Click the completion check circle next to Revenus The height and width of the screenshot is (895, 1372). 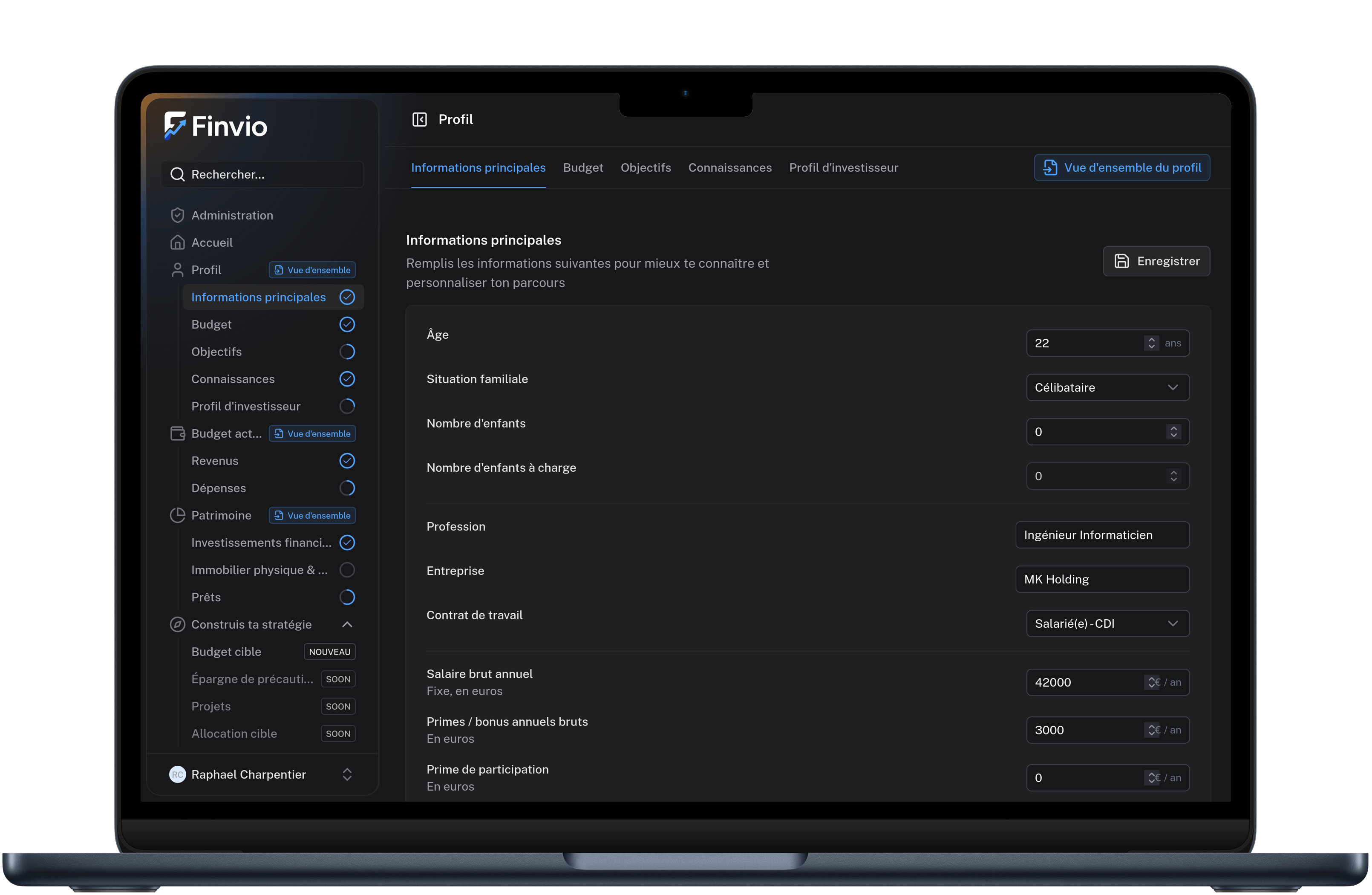pyautogui.click(x=347, y=460)
